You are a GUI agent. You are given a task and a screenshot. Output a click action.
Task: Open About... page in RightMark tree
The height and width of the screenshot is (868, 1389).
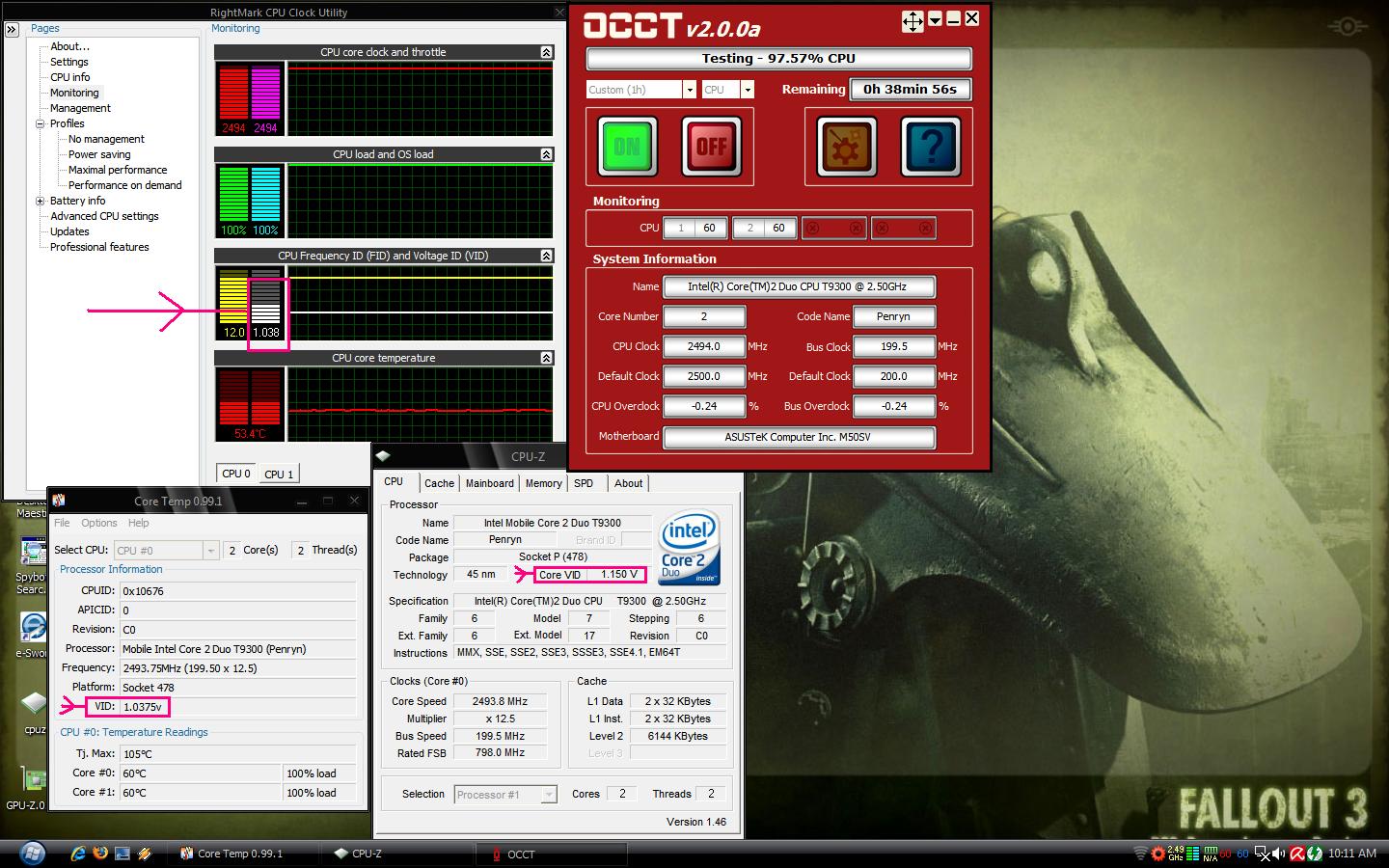click(69, 46)
